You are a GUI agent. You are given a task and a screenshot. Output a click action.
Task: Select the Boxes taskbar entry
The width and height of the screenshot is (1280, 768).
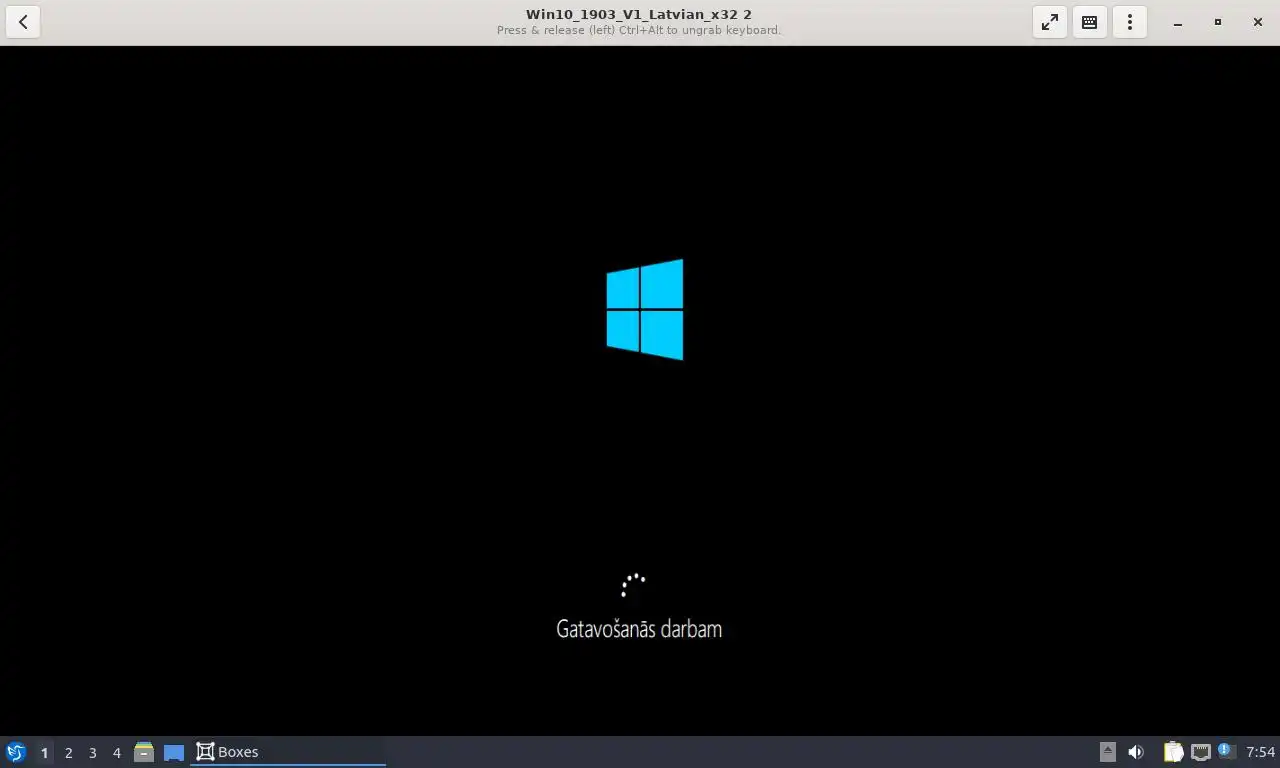[288, 752]
